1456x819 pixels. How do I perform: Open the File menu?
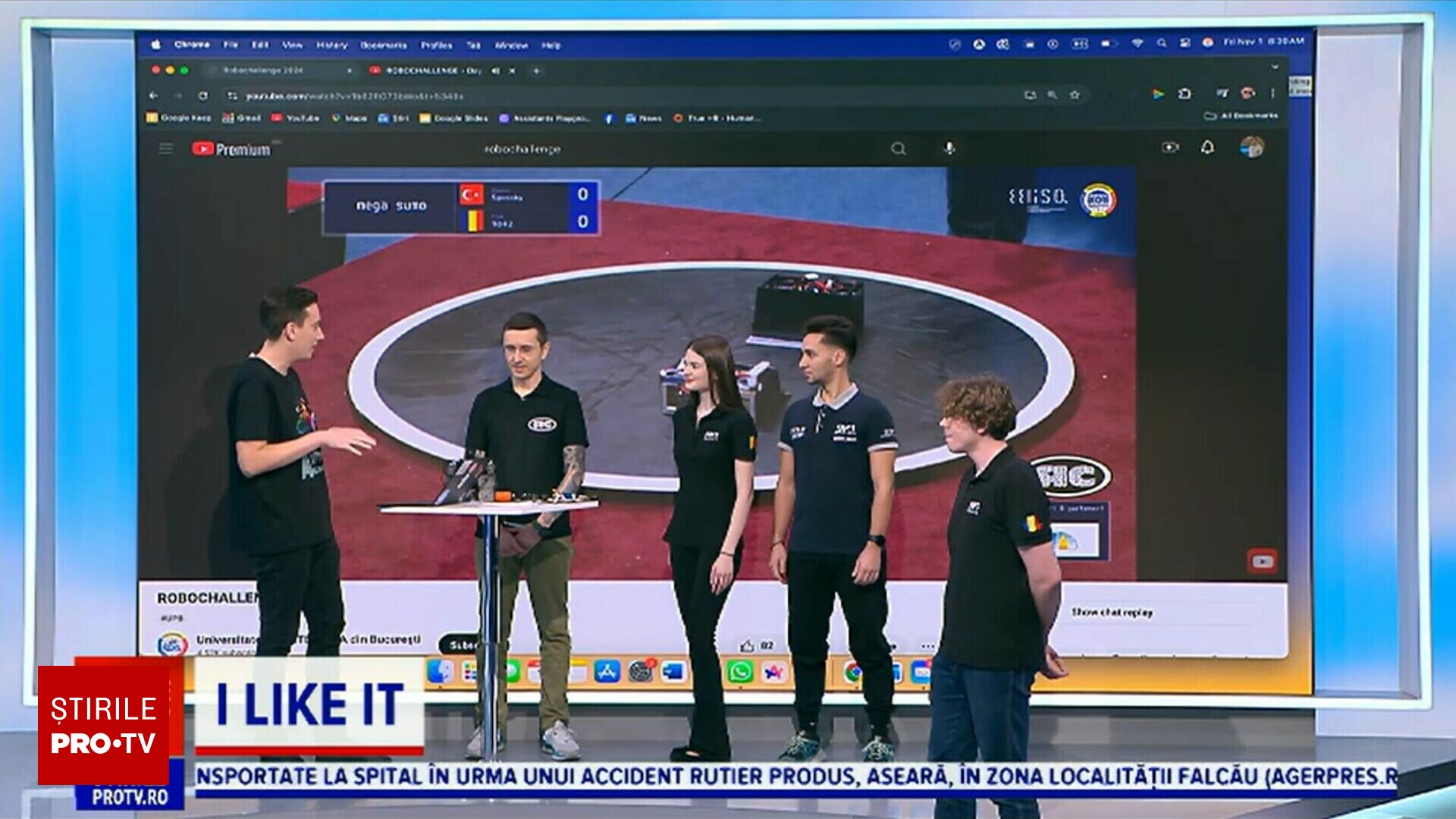(231, 45)
